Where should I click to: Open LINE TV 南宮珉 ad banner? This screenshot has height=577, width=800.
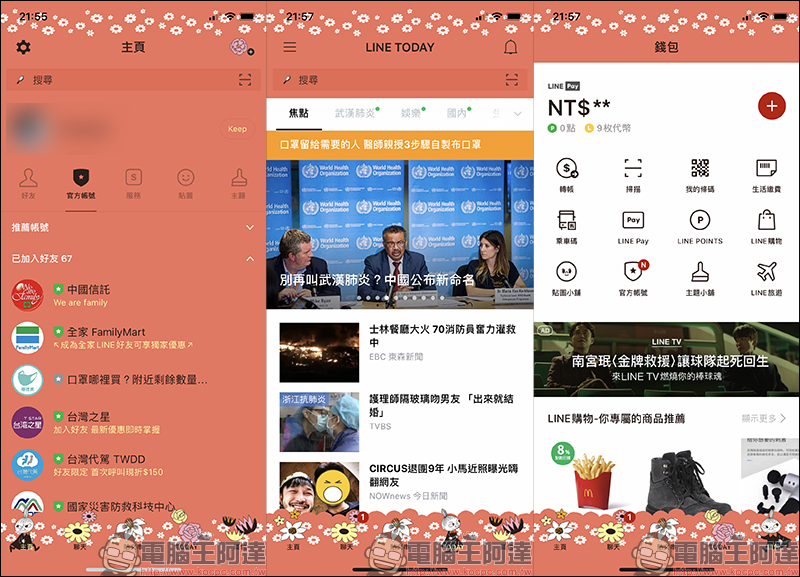[x=667, y=359]
